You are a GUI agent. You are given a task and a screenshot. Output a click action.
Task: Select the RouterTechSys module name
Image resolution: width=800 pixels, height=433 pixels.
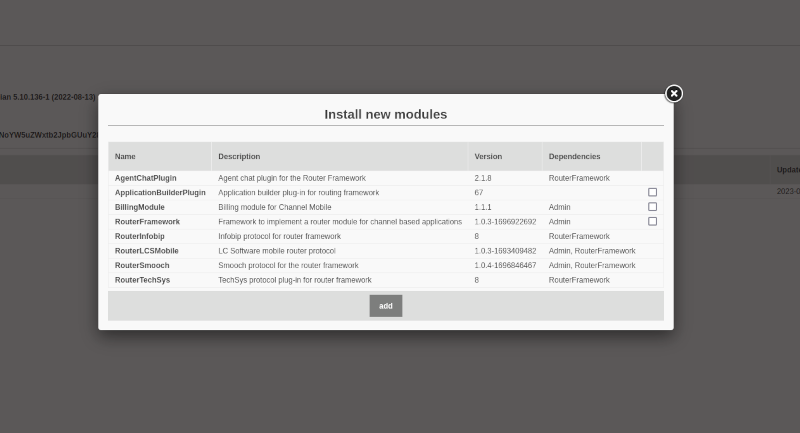click(x=142, y=280)
